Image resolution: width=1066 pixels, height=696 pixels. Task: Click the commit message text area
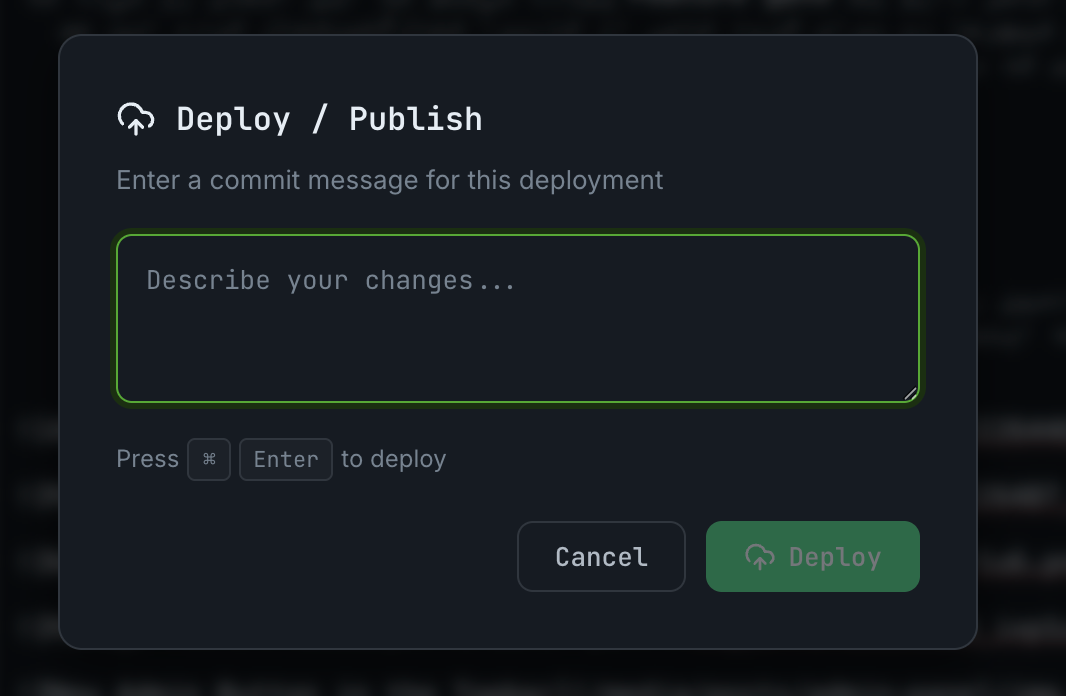coord(517,317)
